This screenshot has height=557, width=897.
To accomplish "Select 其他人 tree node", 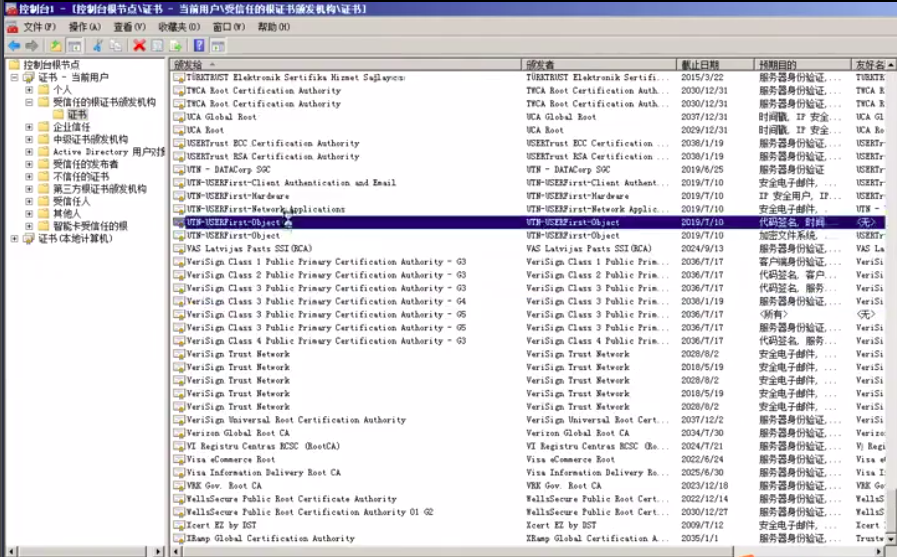I will [x=67, y=214].
